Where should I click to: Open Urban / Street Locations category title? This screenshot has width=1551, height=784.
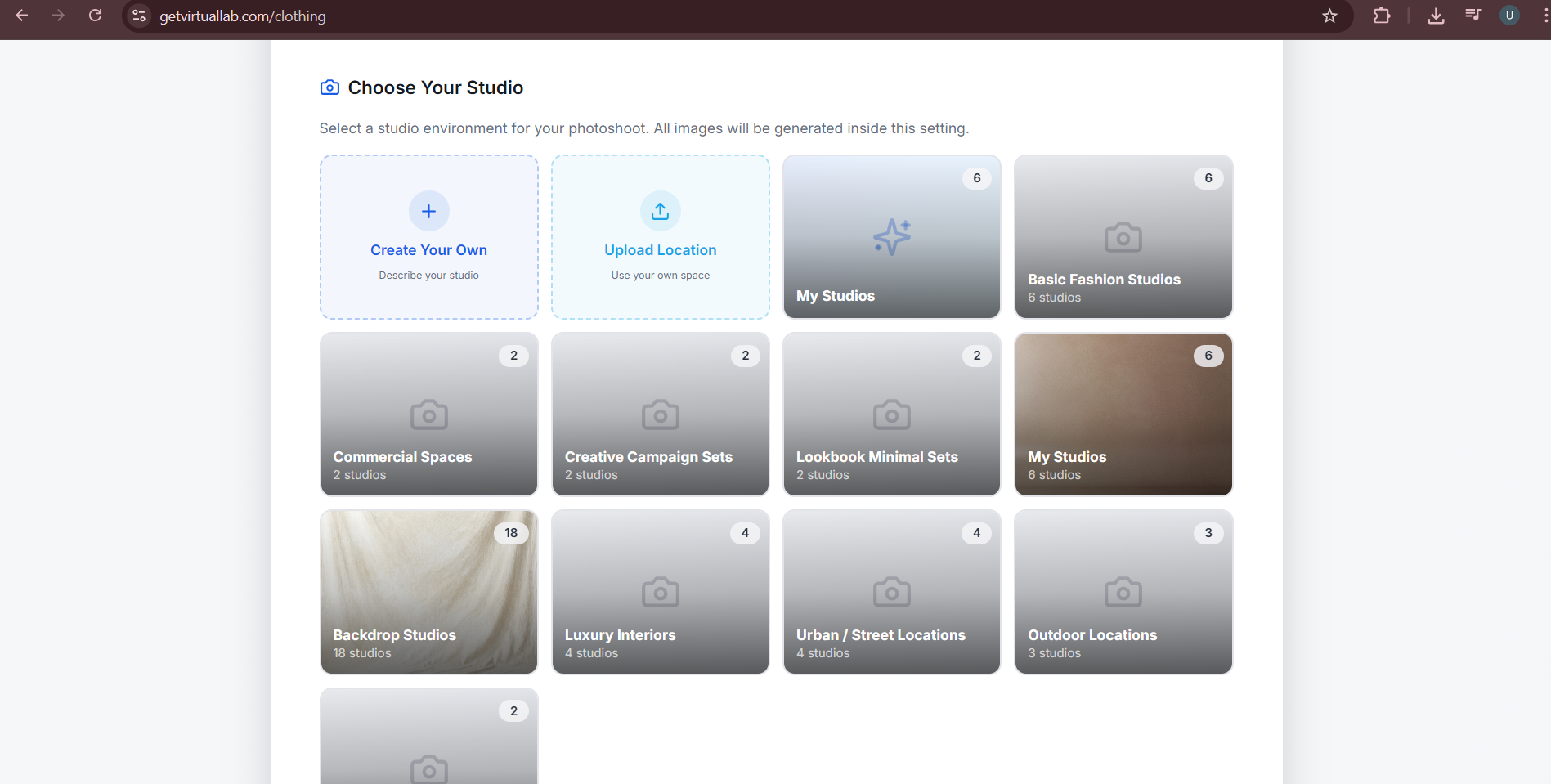pos(881,635)
